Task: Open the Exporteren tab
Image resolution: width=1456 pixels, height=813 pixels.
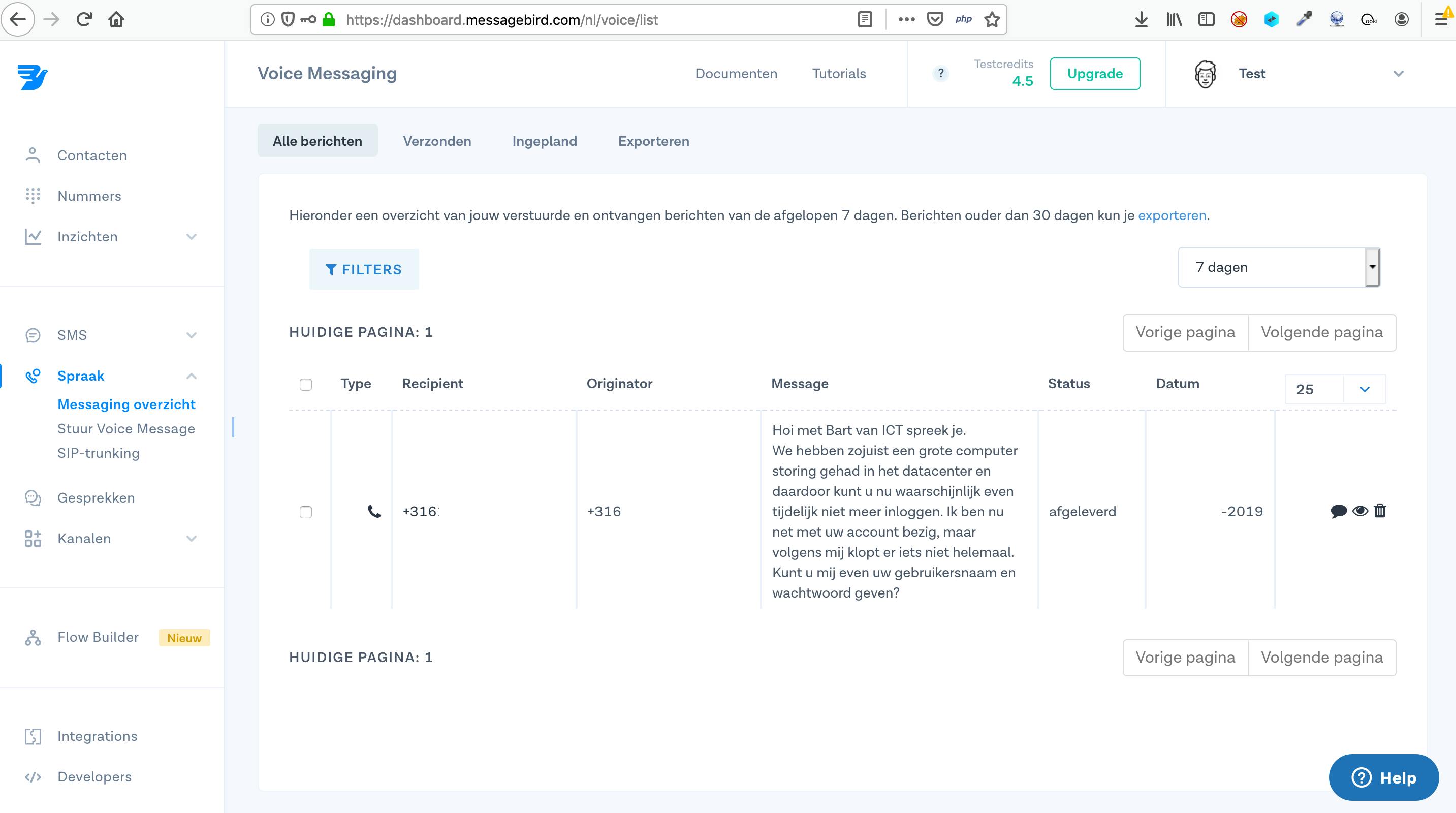Action: pos(653,141)
